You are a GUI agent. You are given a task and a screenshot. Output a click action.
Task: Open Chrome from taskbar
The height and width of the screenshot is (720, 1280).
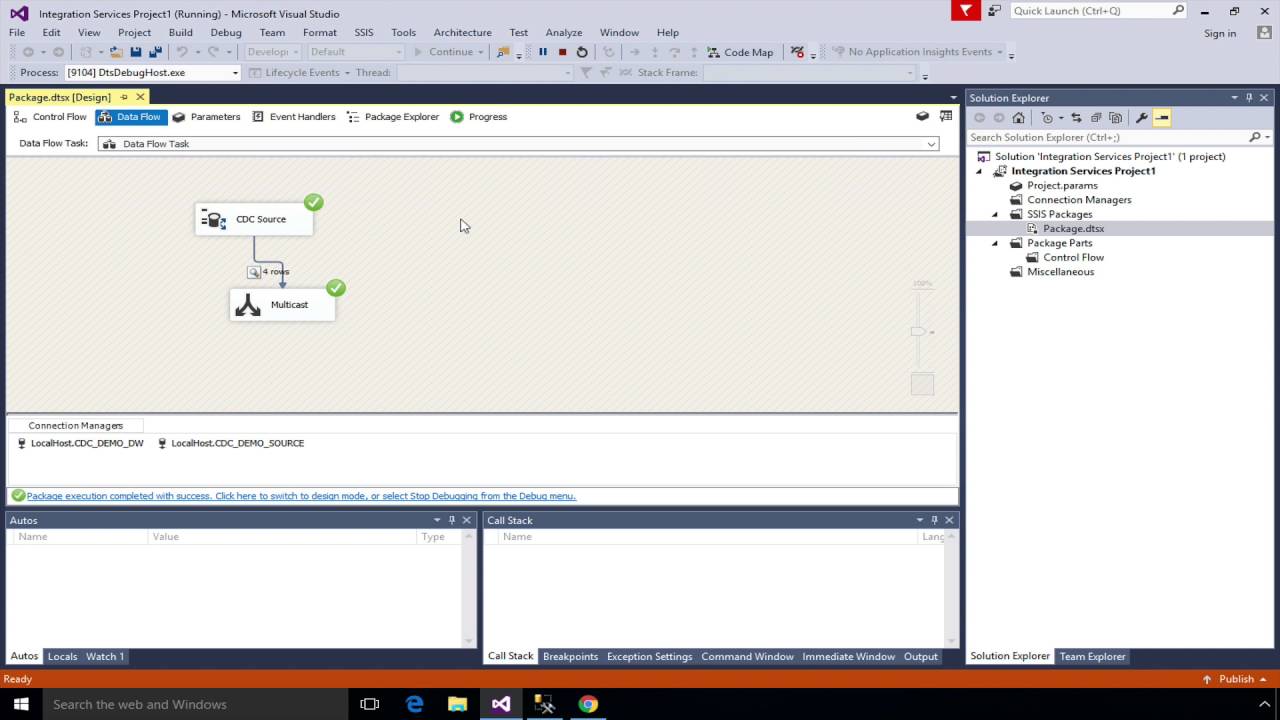coord(588,704)
